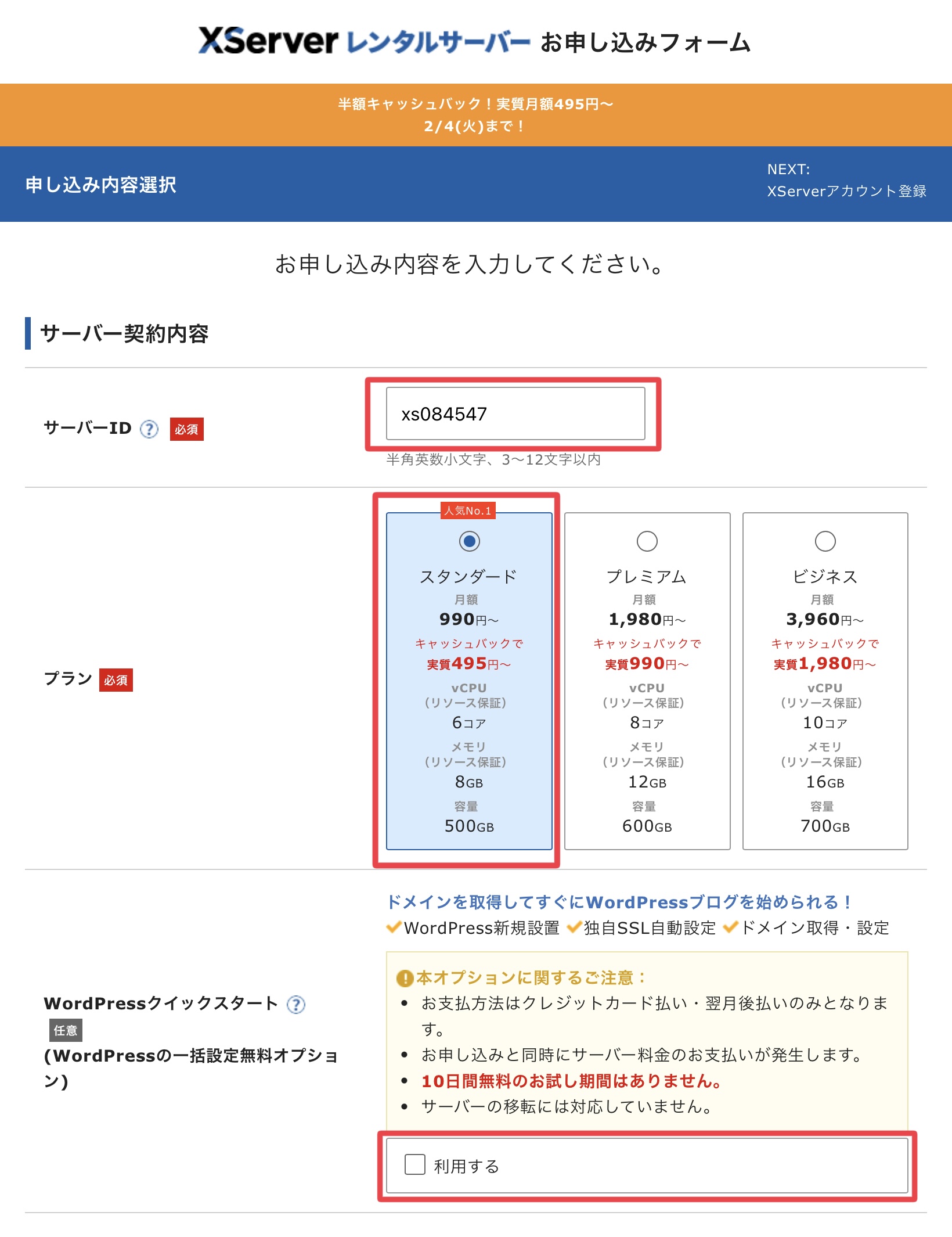Click the 1,980円〜 monthly price of プレミアム
Viewport: 952px width, 1237px height.
[x=647, y=620]
